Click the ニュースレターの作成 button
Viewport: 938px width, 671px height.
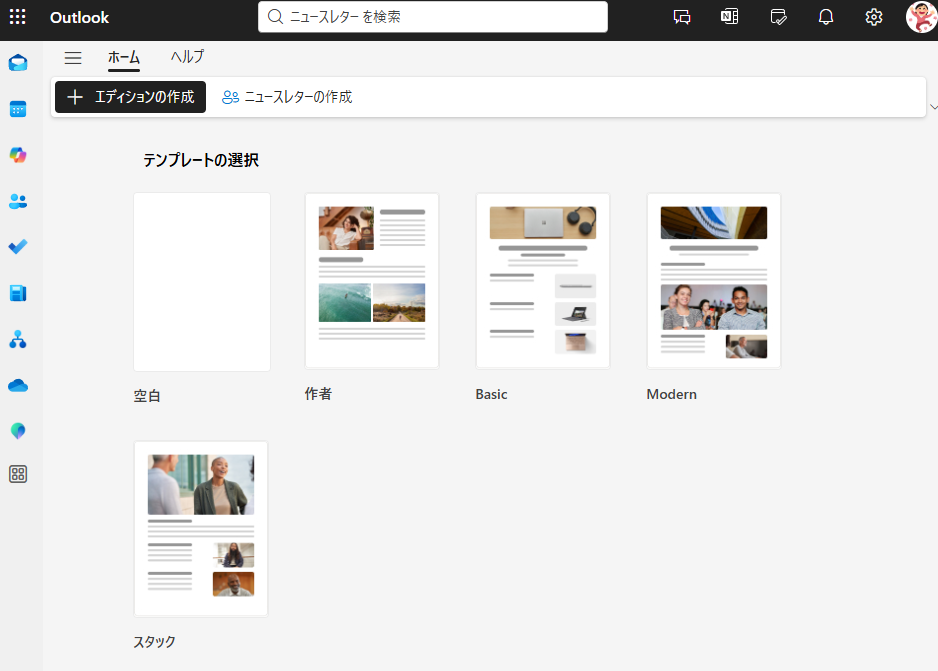pos(287,97)
